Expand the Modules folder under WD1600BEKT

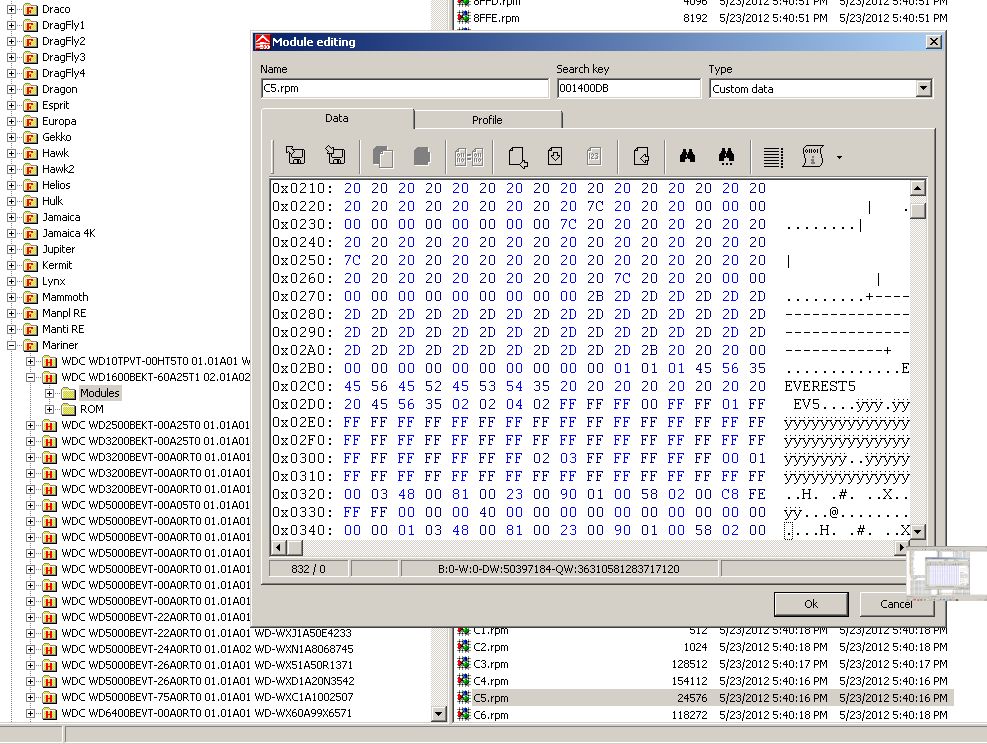tap(49, 393)
